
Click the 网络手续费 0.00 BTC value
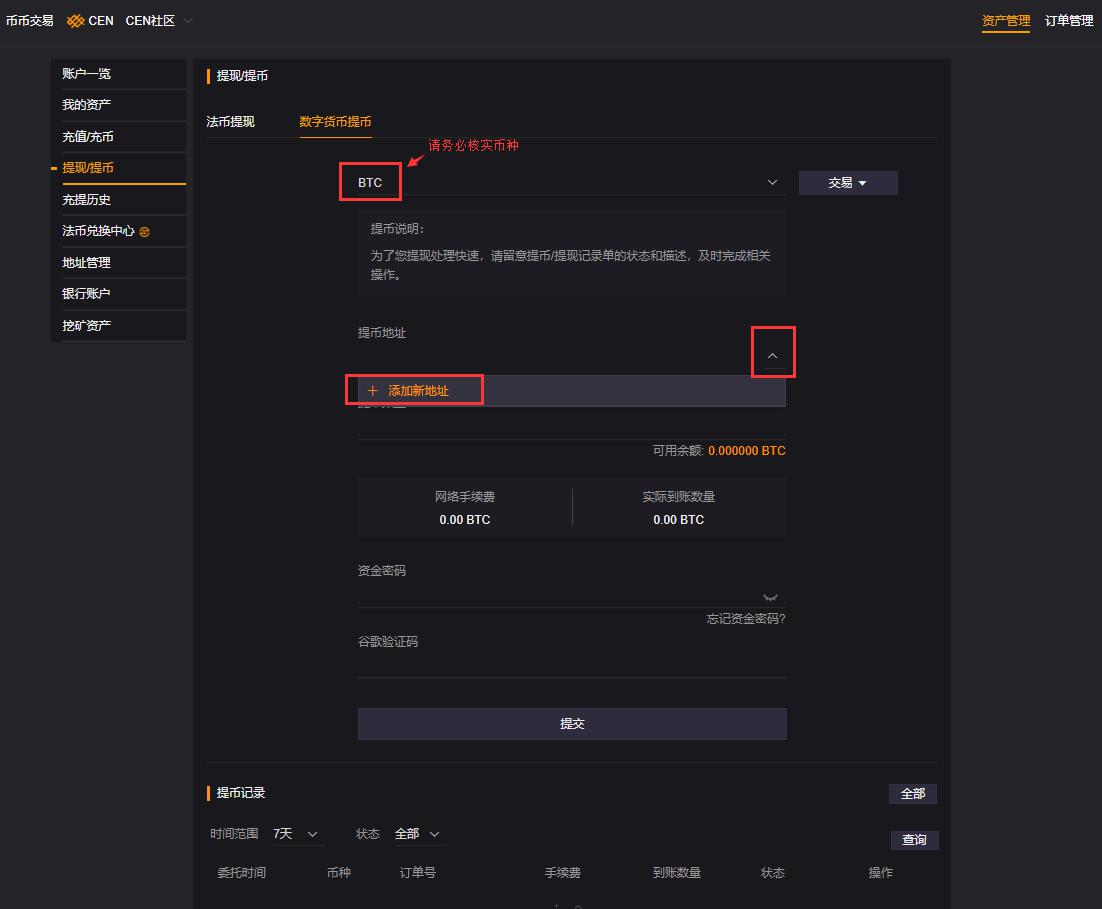(x=465, y=520)
